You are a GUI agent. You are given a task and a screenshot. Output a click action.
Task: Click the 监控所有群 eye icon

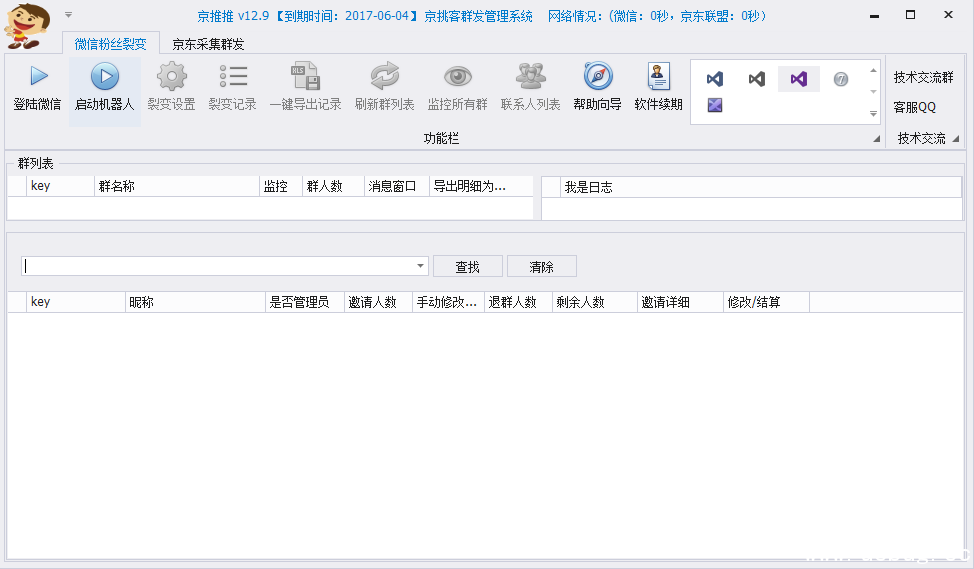(458, 76)
